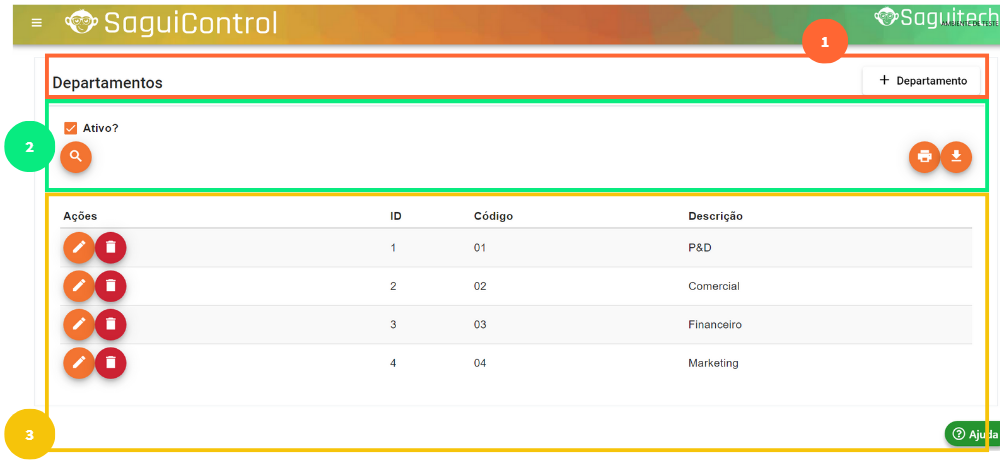Edit the P&D department row
Viewport: 1000px width, 462px height.
pos(79,247)
